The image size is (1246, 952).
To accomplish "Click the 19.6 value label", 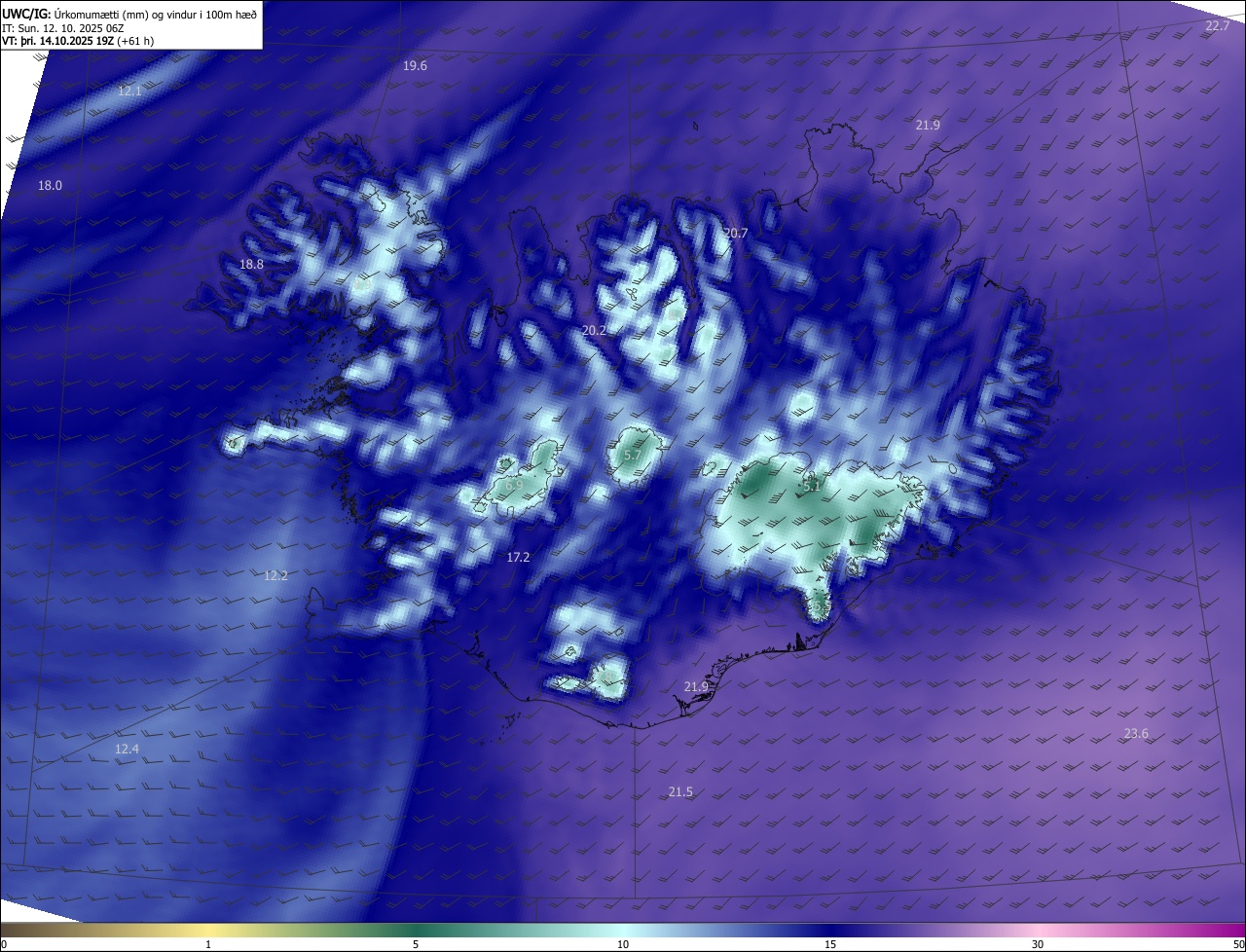I will (415, 66).
